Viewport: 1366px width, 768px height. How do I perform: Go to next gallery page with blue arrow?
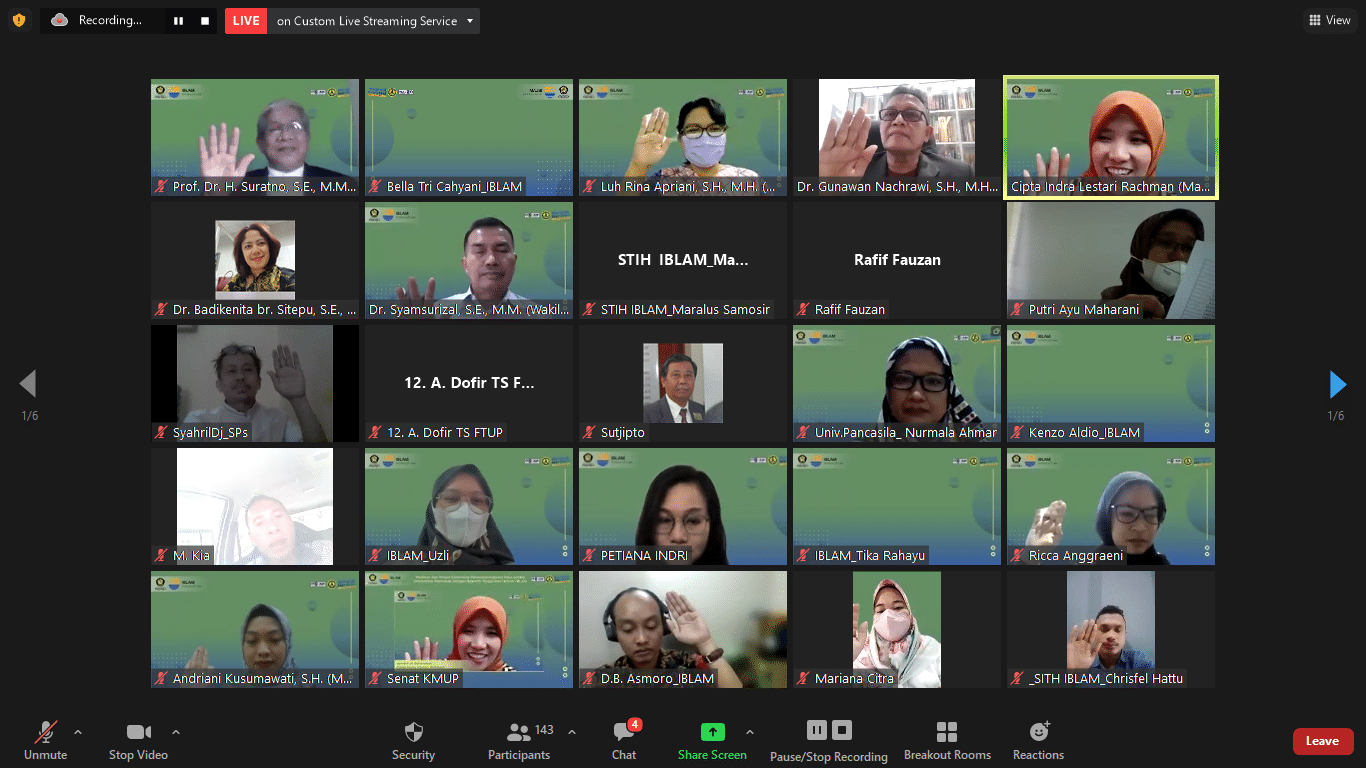point(1338,383)
